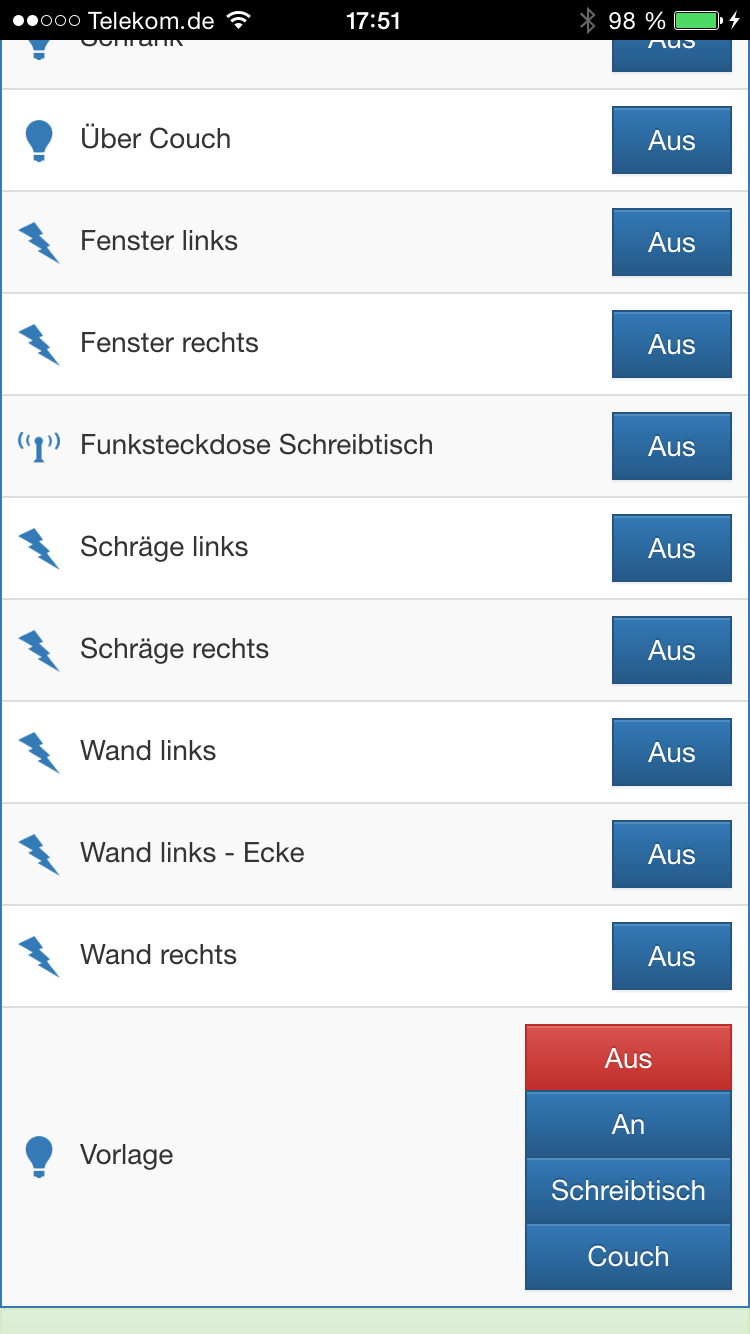Viewport: 750px width, 1334px height.
Task: Select the red Aus option for Vorlage
Action: point(628,1058)
